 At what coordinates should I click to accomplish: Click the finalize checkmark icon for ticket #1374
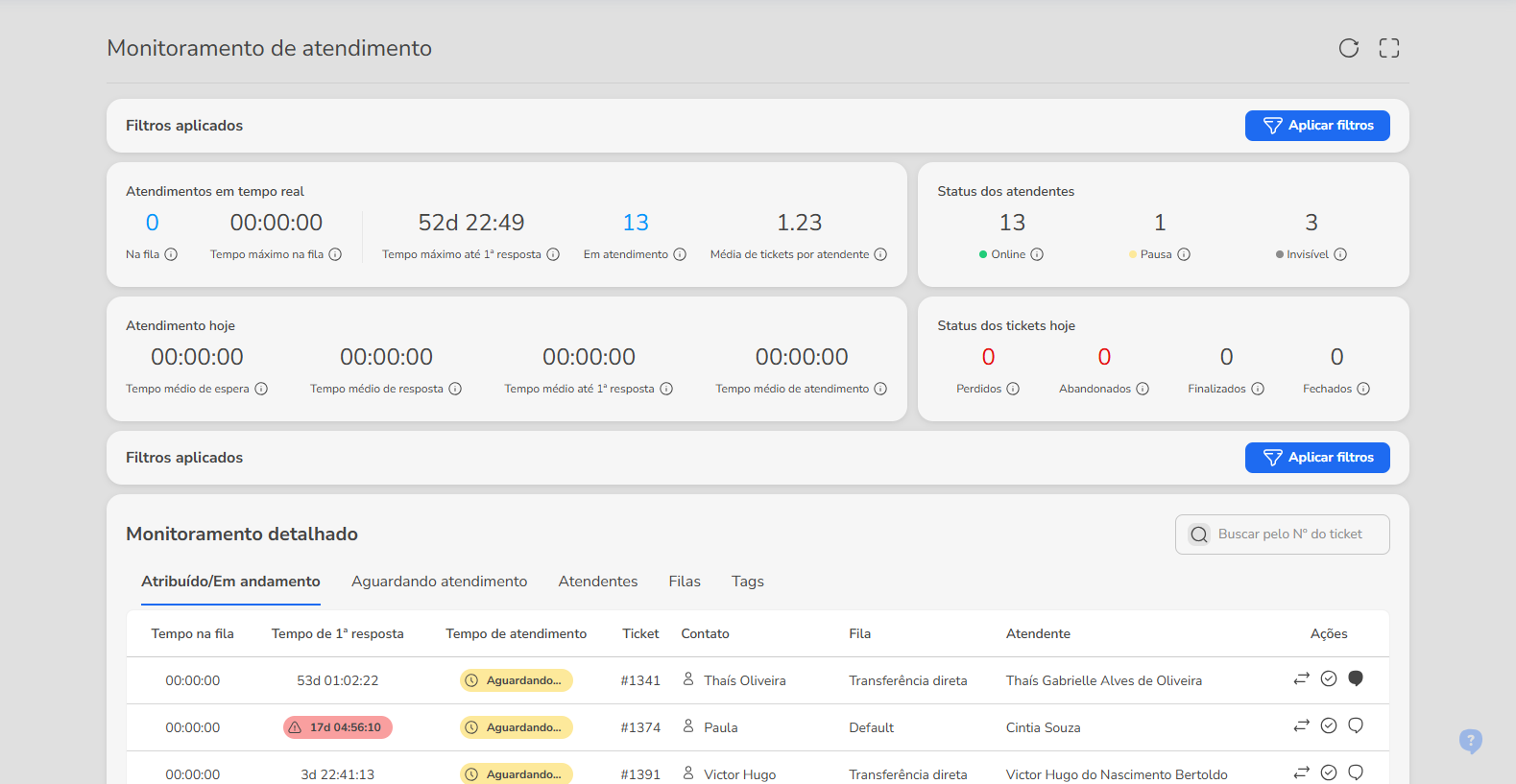coord(1329,726)
